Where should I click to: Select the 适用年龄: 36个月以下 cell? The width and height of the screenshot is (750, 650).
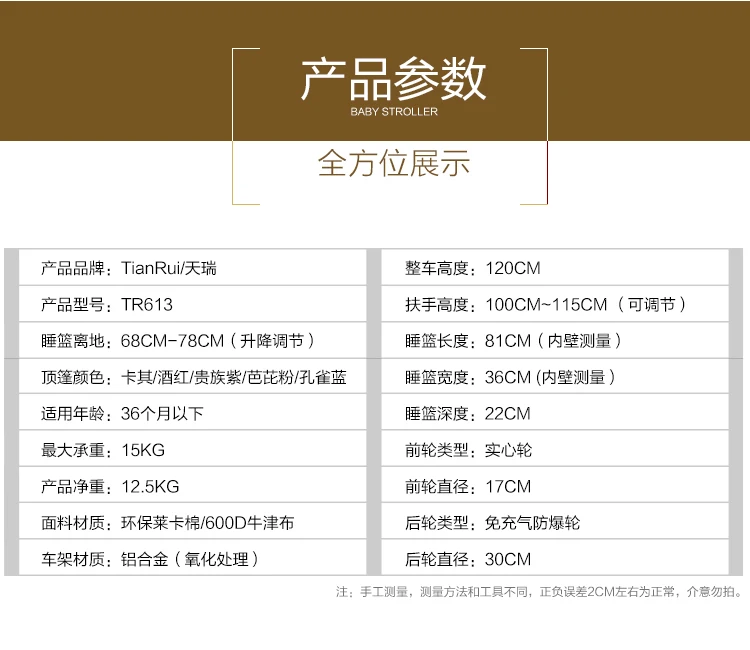[192, 413]
